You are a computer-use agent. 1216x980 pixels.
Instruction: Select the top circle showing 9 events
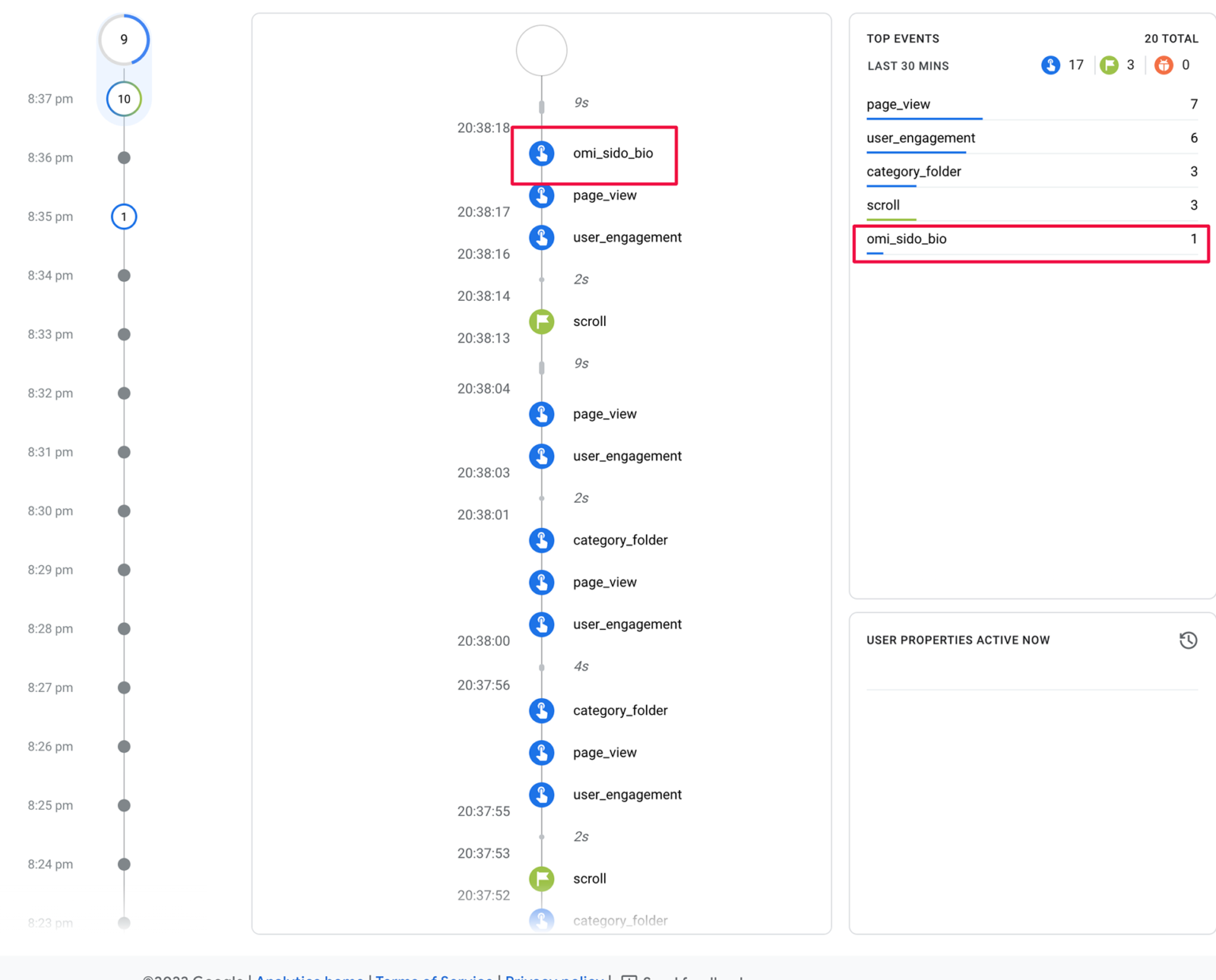123,38
